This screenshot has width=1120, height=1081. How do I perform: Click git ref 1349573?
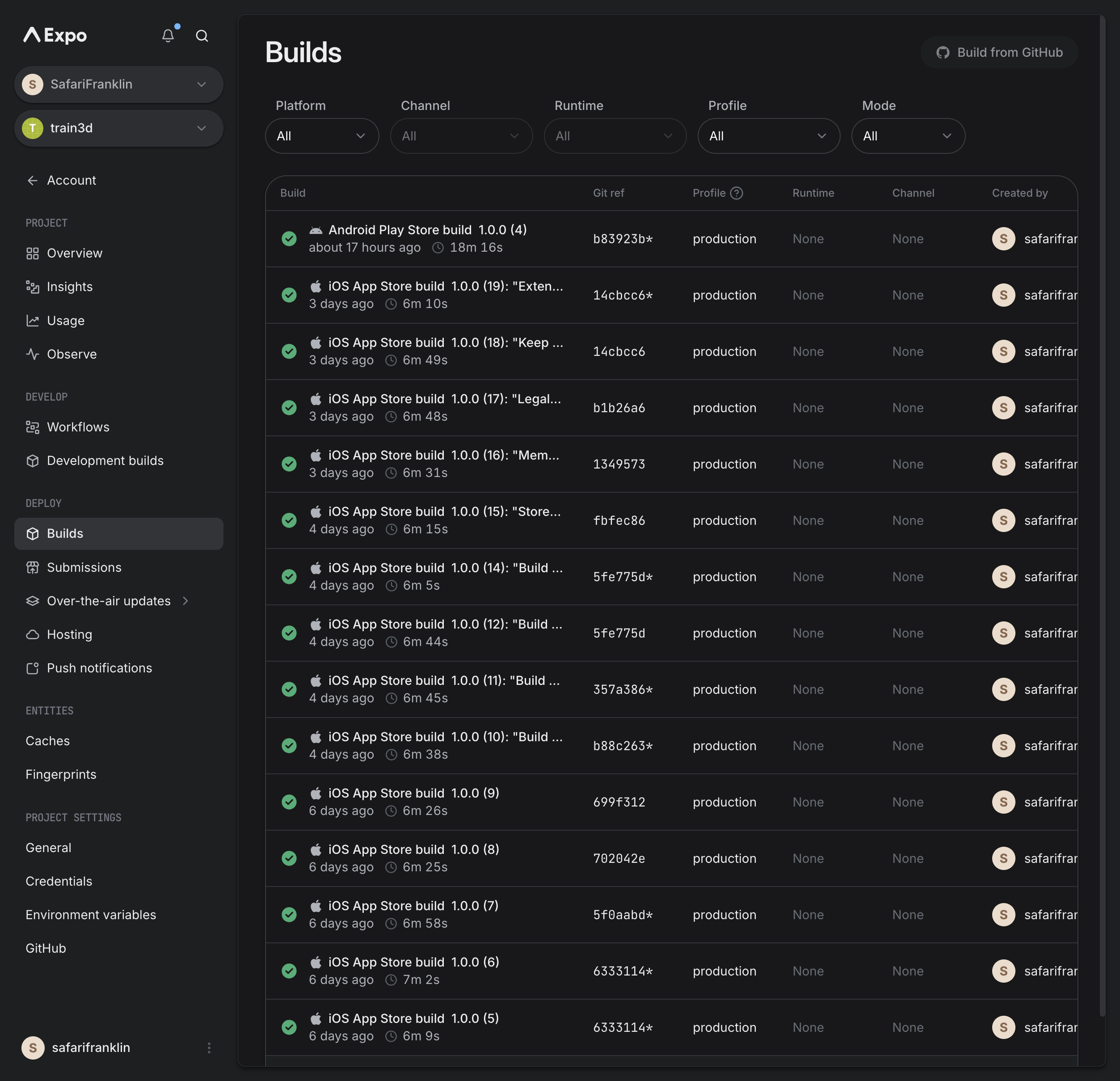pos(619,464)
